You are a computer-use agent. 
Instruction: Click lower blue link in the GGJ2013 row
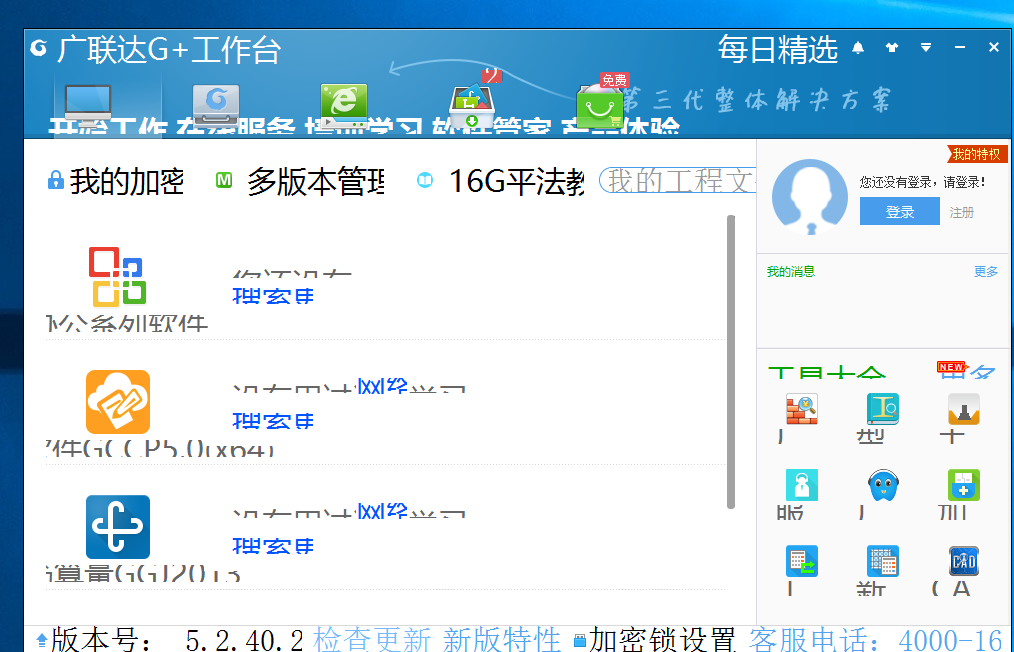273,546
